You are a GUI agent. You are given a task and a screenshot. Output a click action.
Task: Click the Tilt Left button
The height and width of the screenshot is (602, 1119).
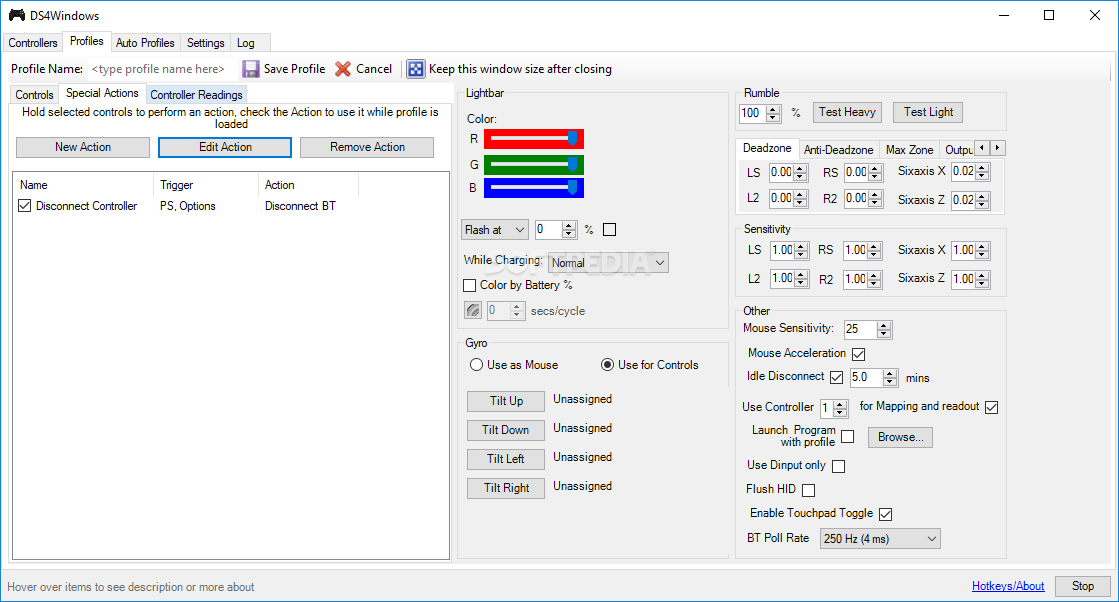click(506, 459)
